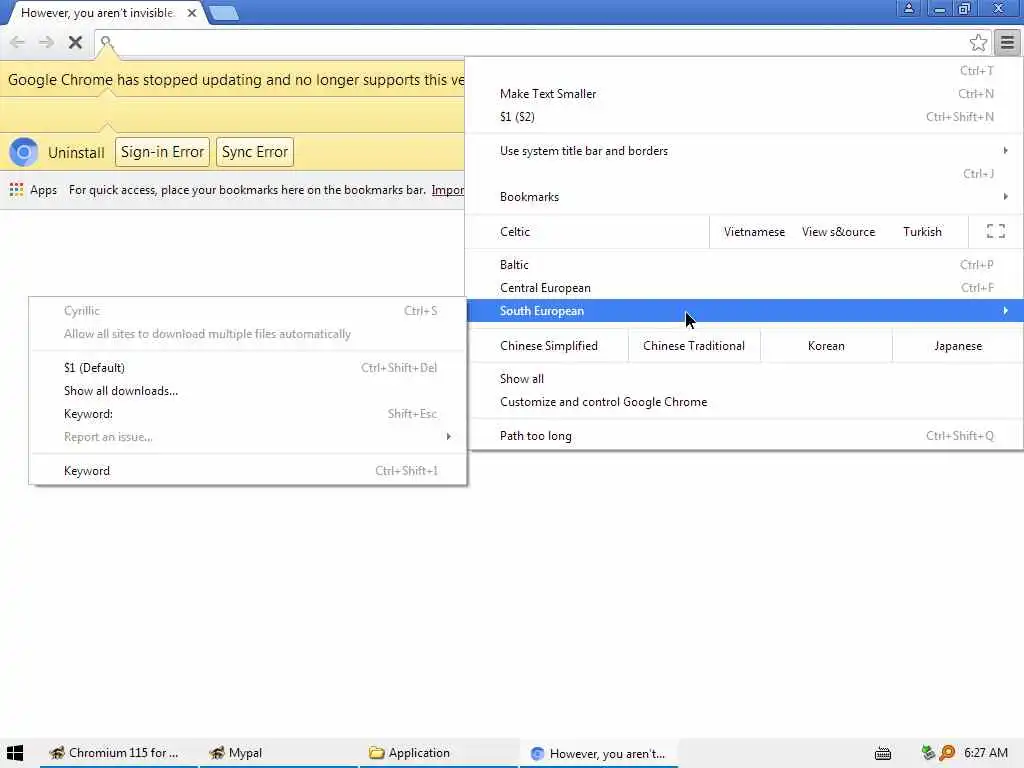Screen dimensions: 1024x768
Task: Bookmark this page with the star icon
Action: pyautogui.click(x=978, y=43)
